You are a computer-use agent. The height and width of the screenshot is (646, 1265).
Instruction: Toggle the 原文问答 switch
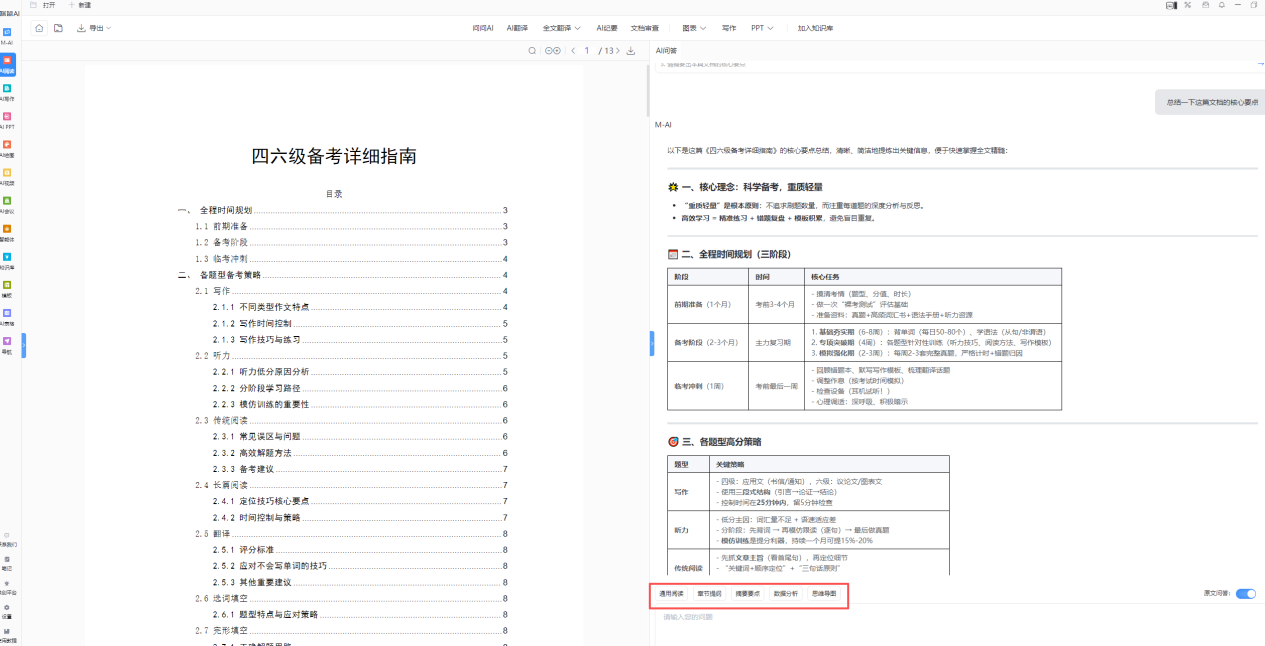pos(1245,594)
